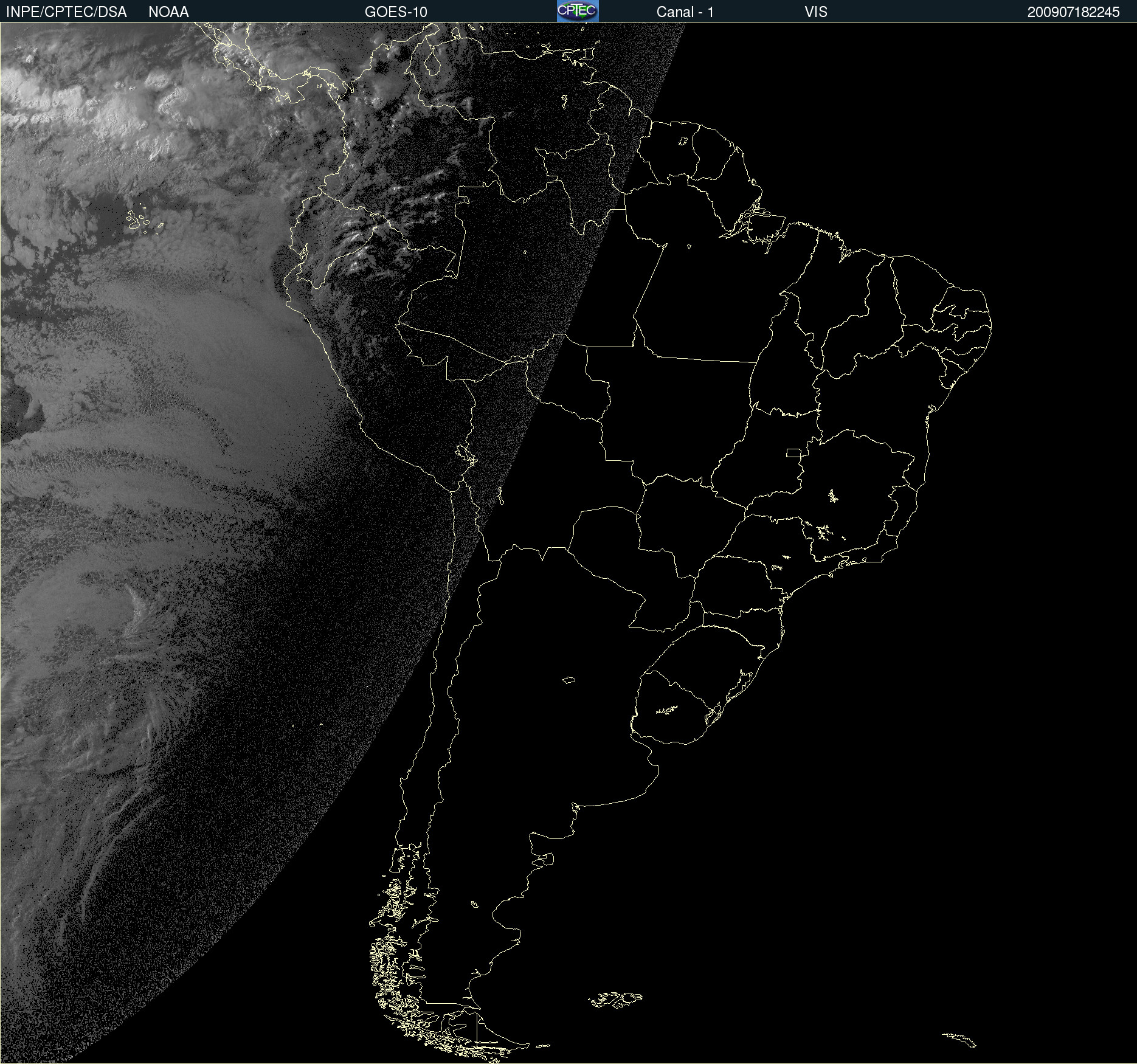Click the NOAA label in header

168,12
